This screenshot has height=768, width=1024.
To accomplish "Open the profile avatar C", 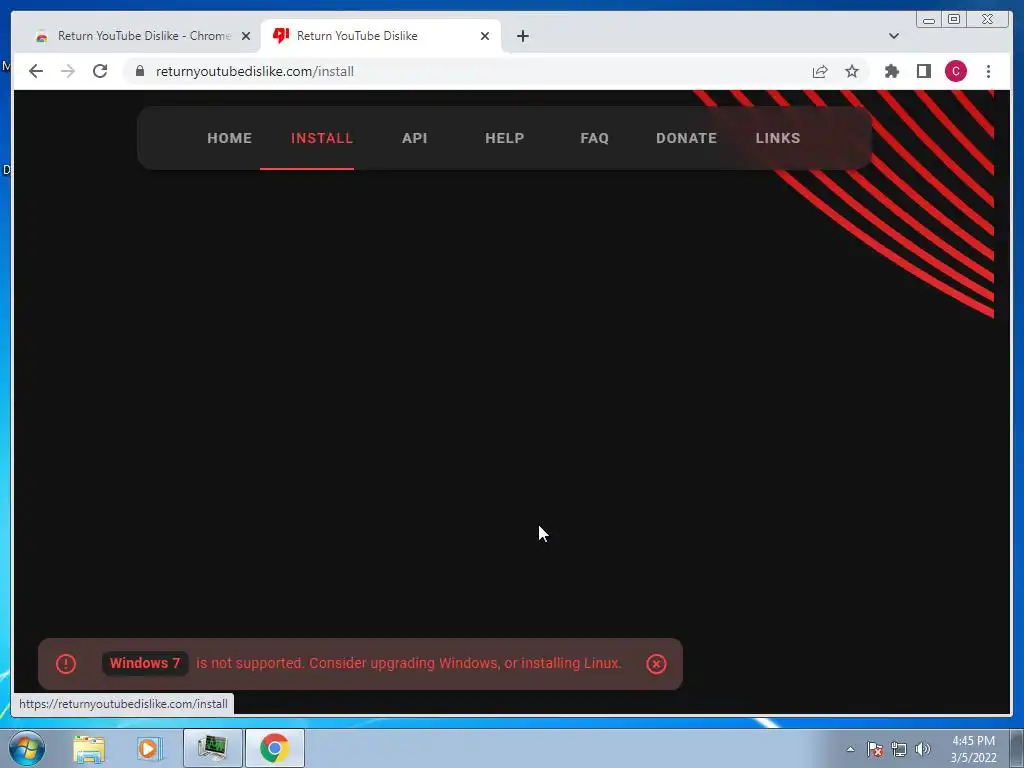I will tap(955, 71).
